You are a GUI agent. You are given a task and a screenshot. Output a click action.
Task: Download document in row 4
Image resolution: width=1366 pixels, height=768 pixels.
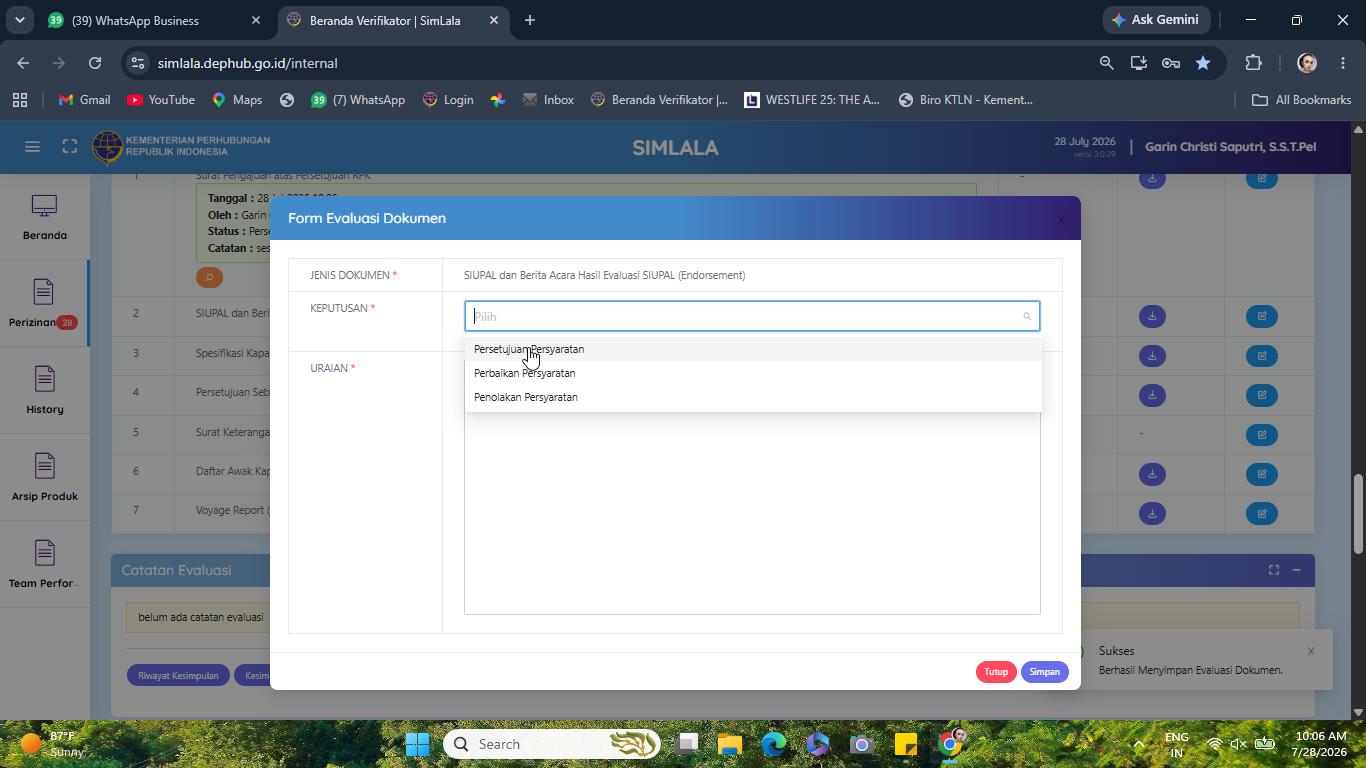click(x=1152, y=395)
